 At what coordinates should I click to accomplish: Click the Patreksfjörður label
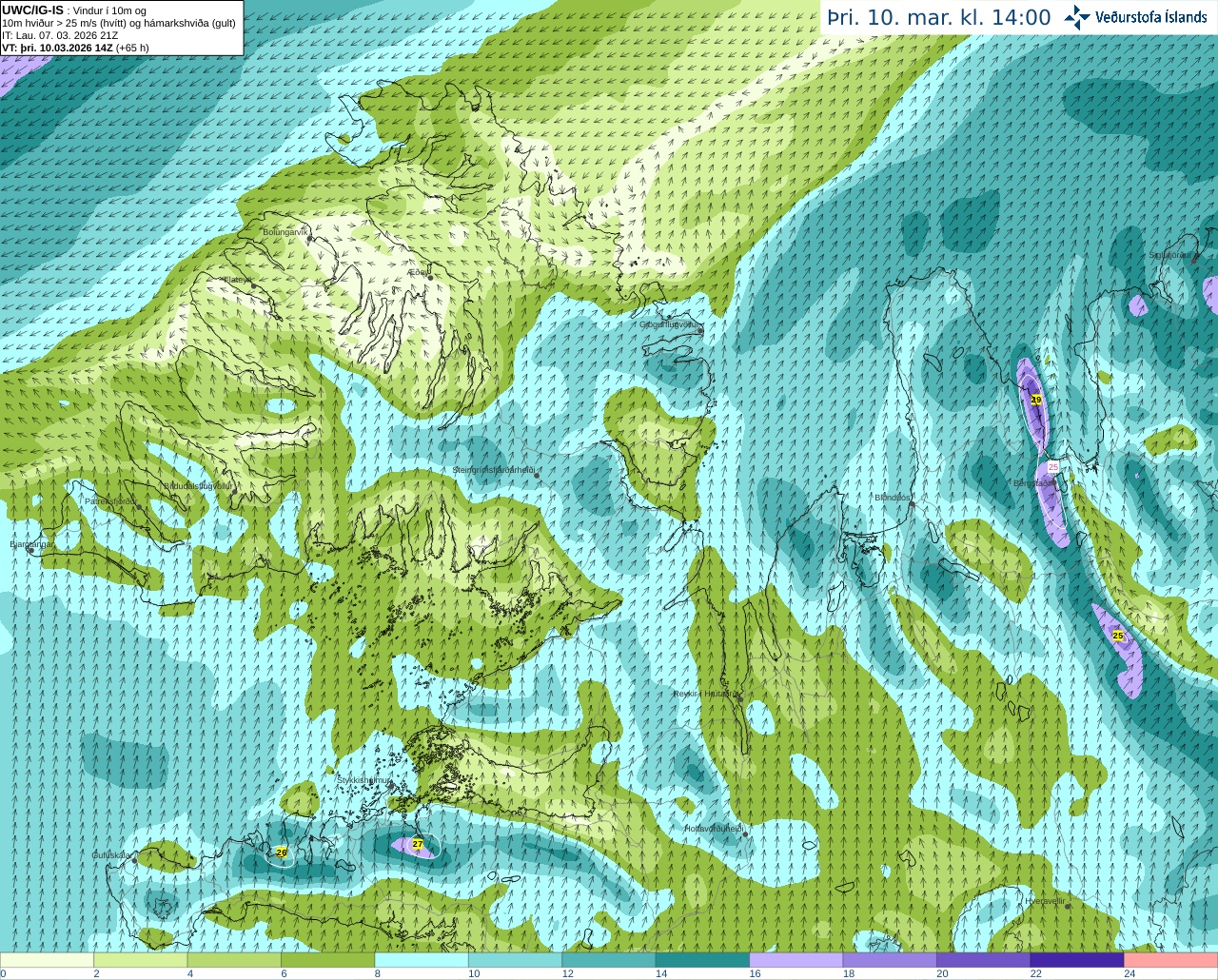click(110, 500)
